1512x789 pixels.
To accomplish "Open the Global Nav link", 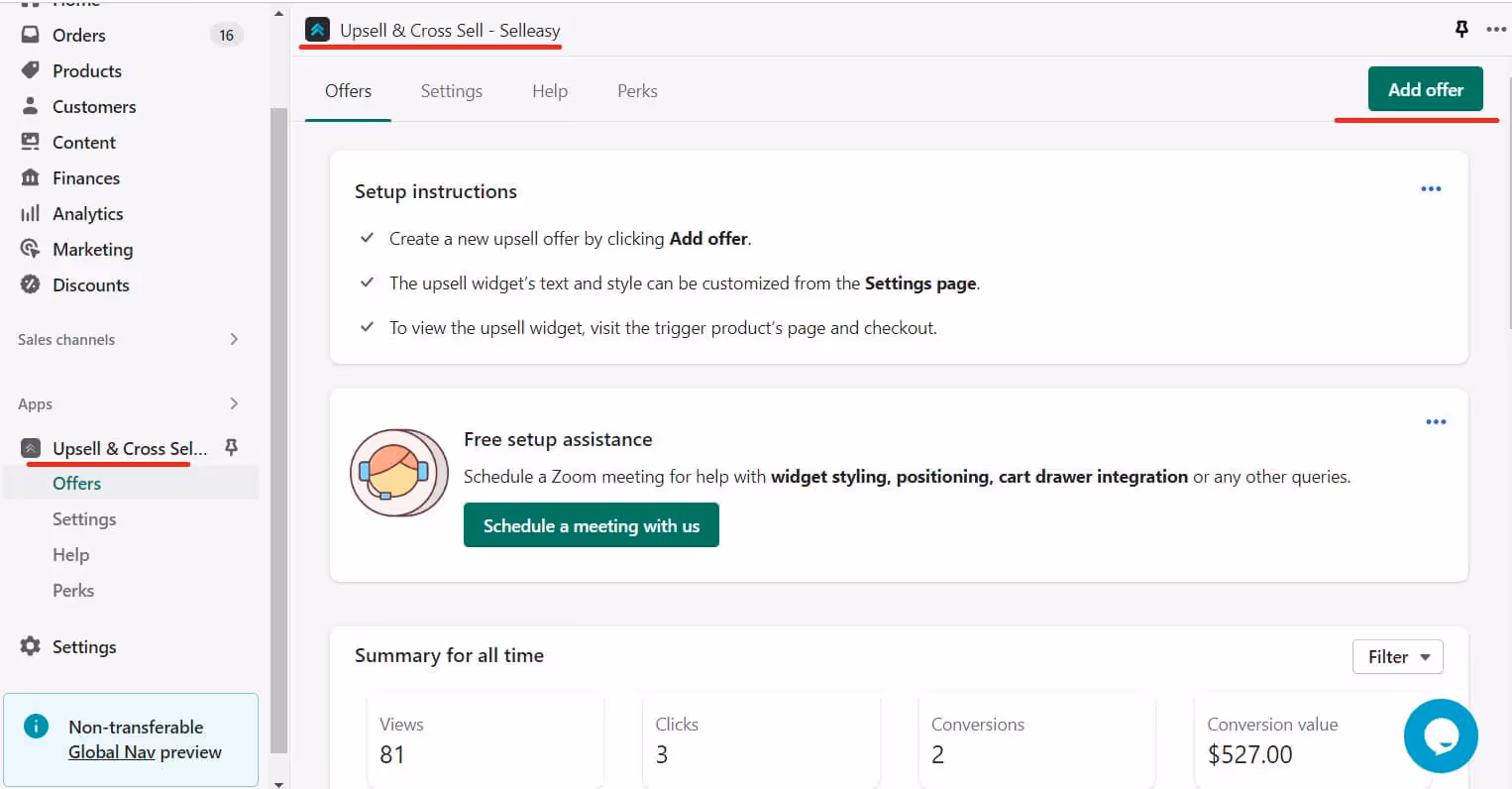I will 112,751.
